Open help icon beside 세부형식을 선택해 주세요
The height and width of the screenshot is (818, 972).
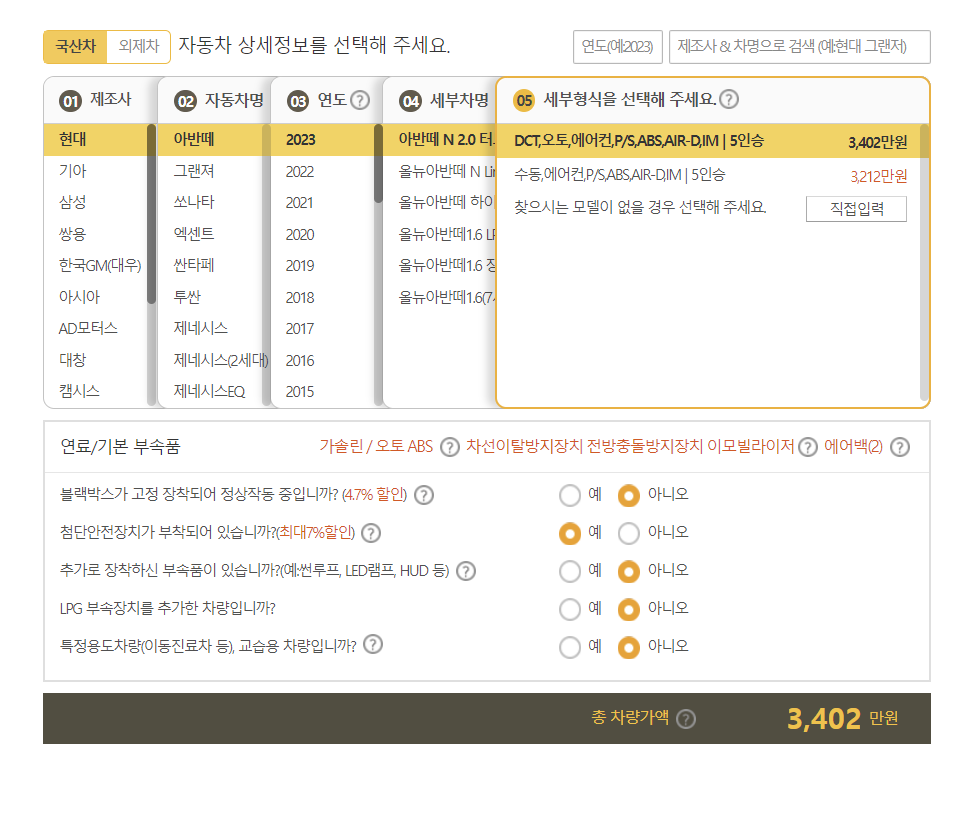coord(729,99)
